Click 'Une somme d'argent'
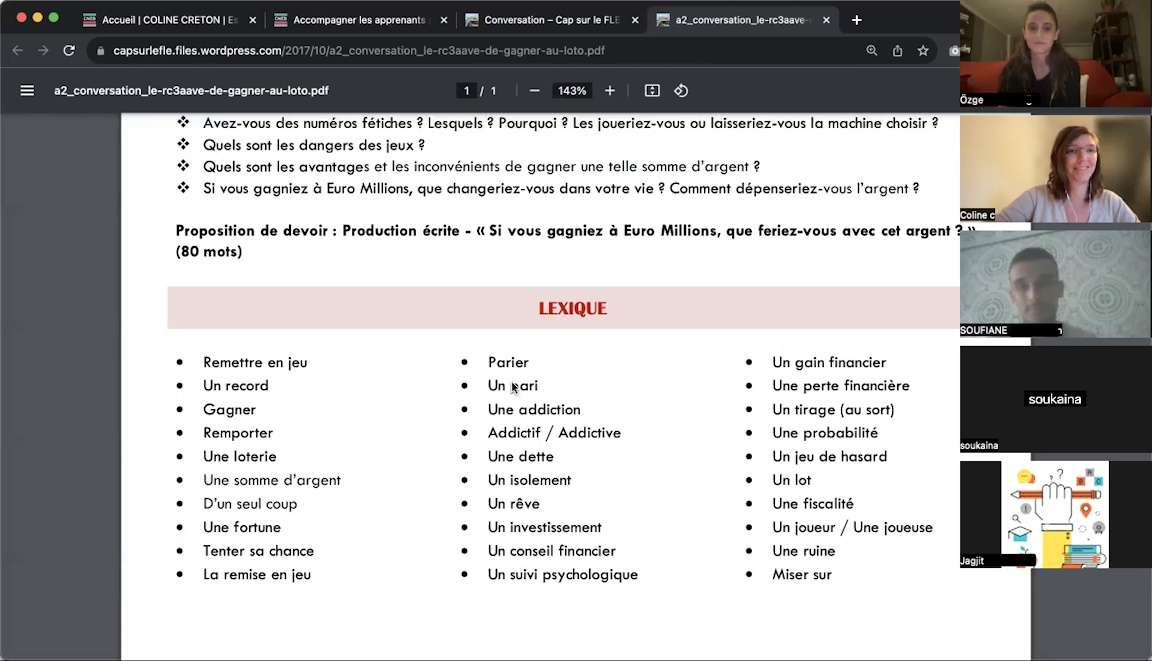 coord(272,480)
